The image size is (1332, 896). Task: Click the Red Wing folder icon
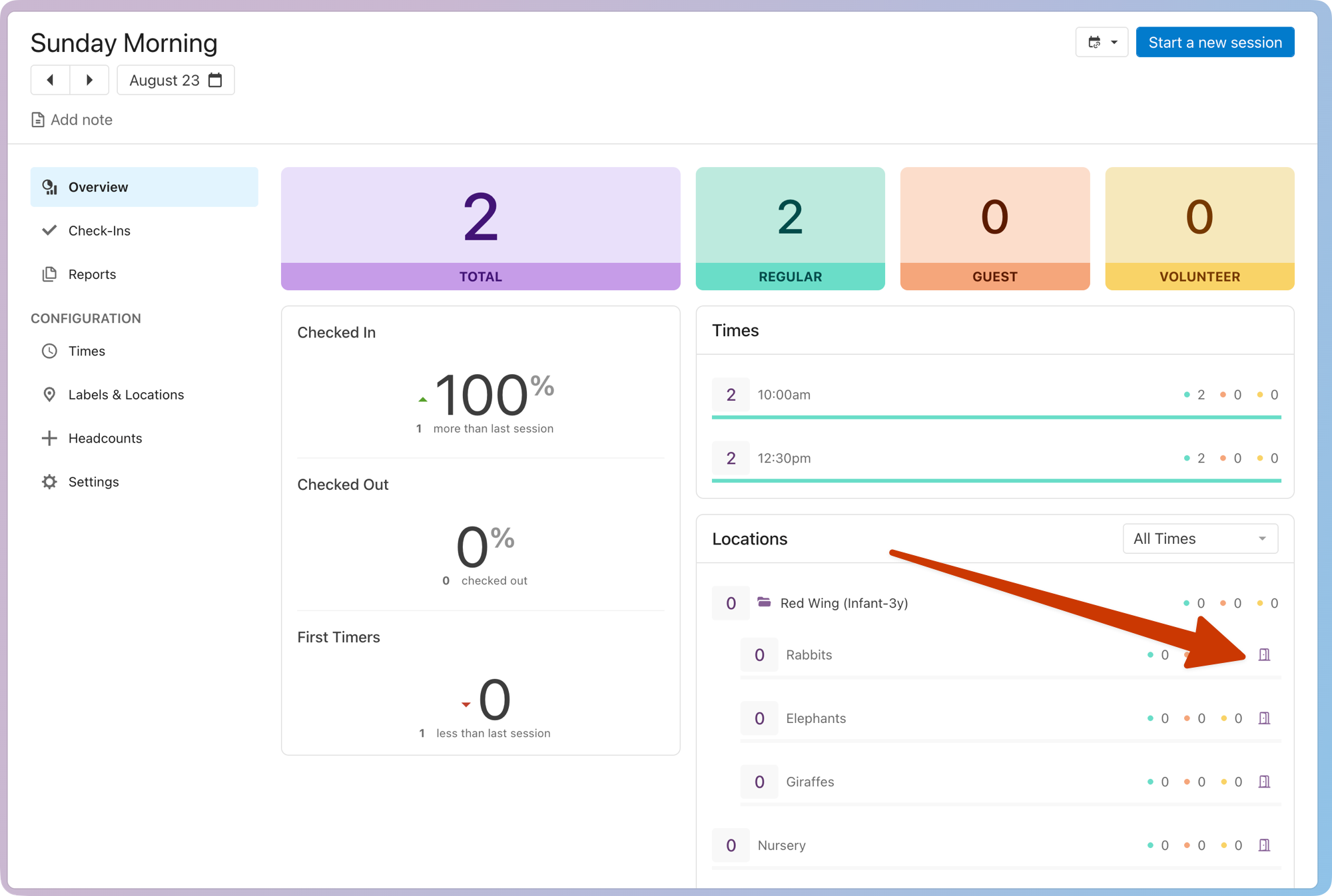click(x=764, y=602)
